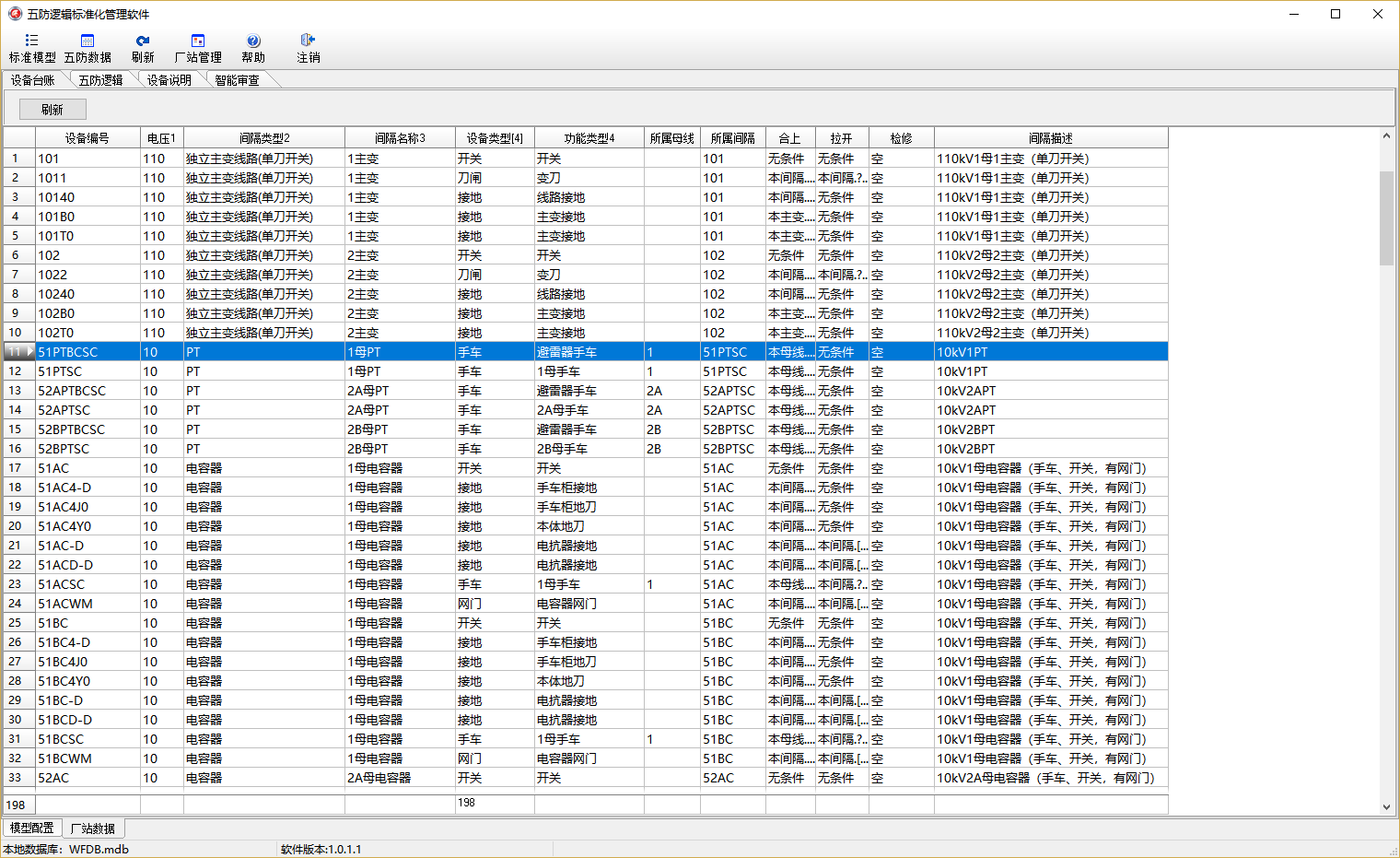Select row header number 11 with arrow
1400x858 pixels.
pos(19,352)
